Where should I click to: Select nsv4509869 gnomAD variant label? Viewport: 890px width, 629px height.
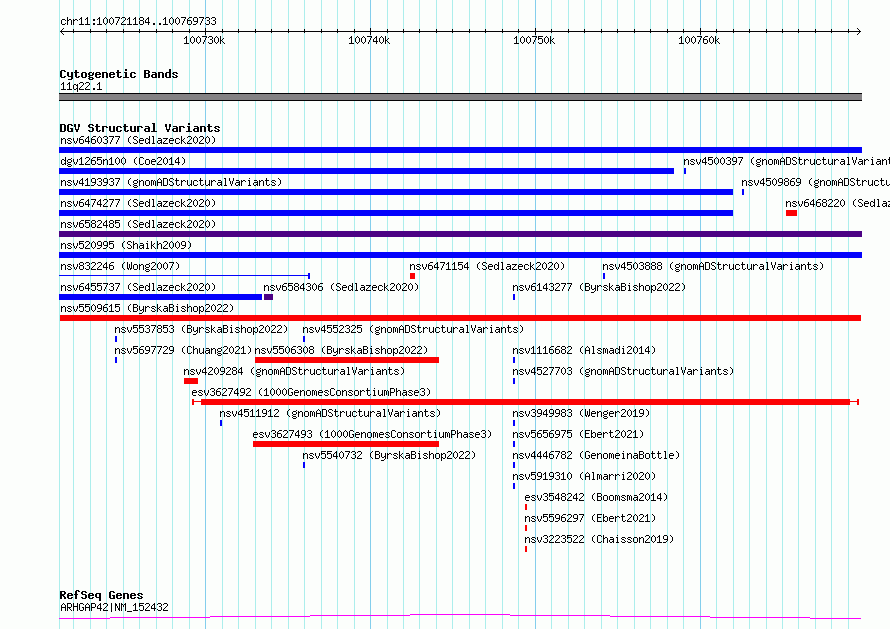coord(815,182)
